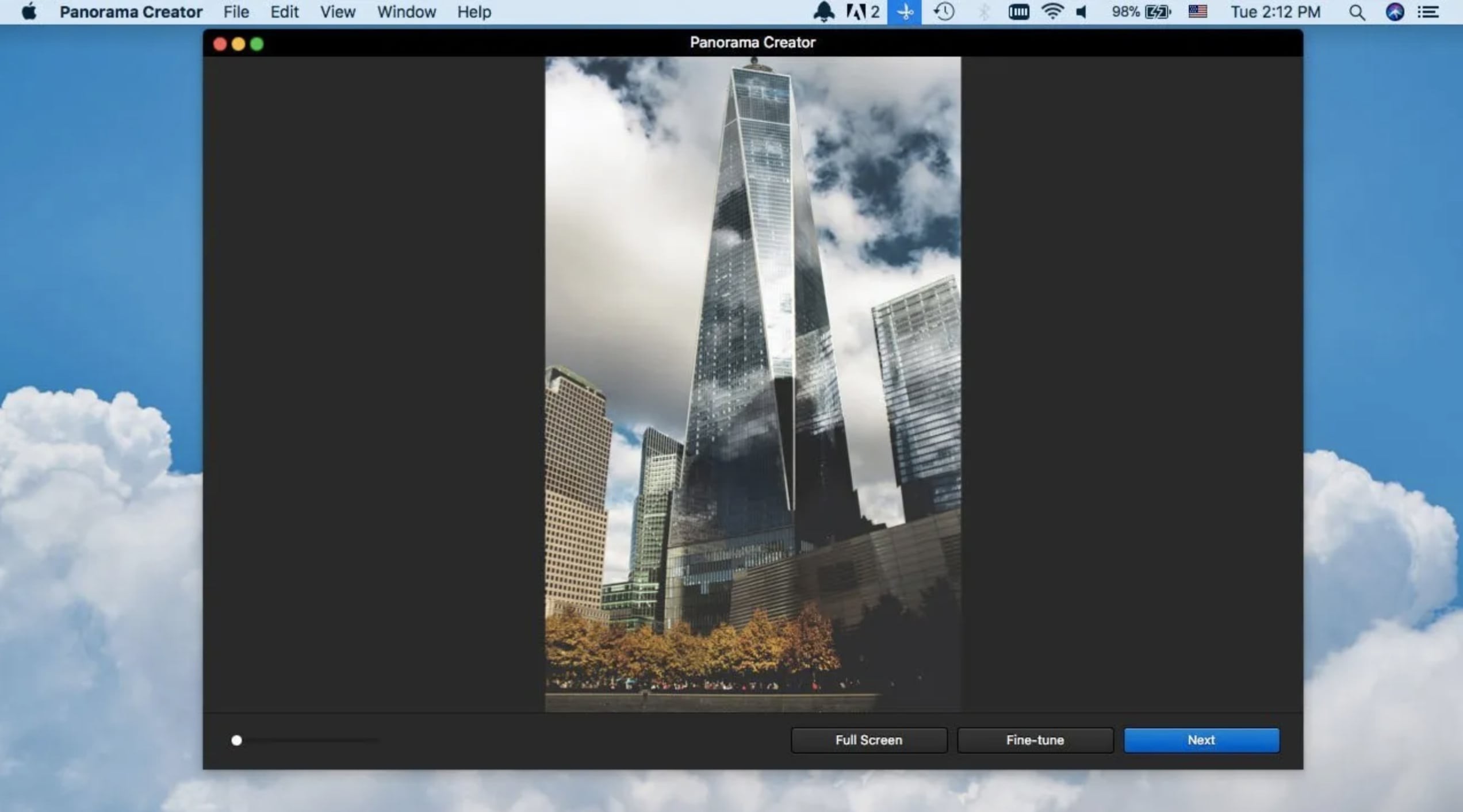This screenshot has height=812, width=1463.
Task: Click the blue highlighted menu bar app icon
Action: pos(904,12)
